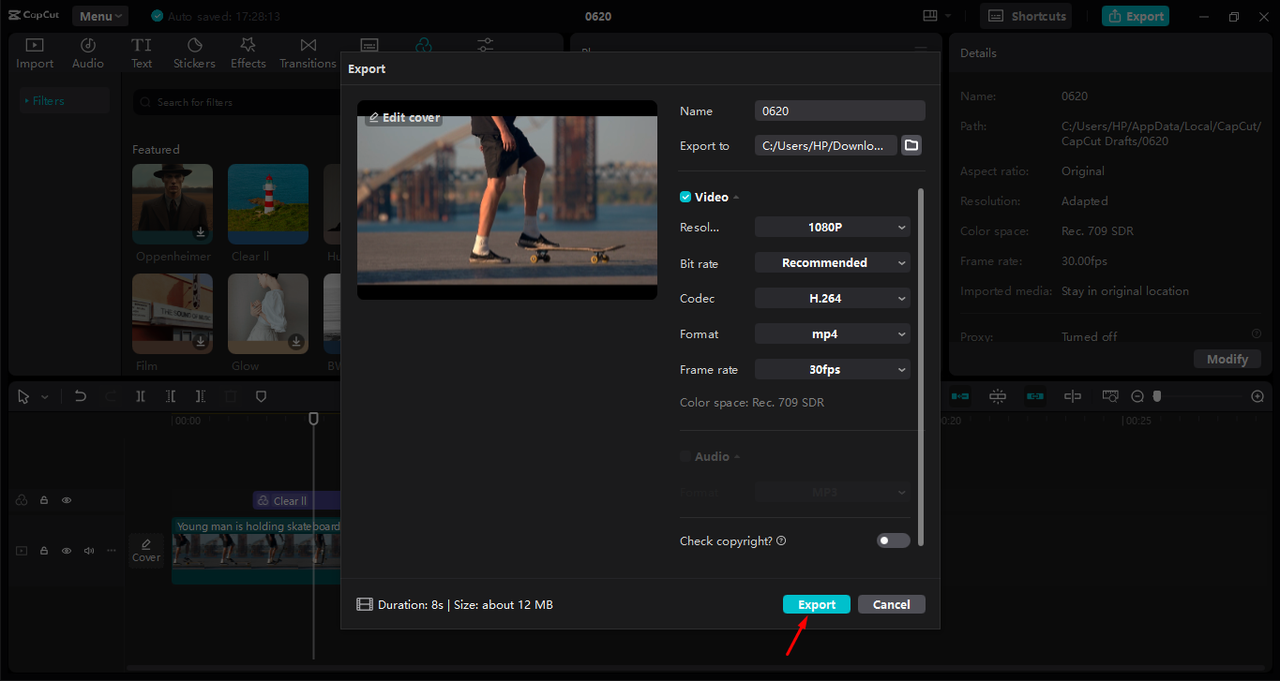Open the Frame rate dropdown showing 30fps
The image size is (1280, 681).
click(x=832, y=369)
